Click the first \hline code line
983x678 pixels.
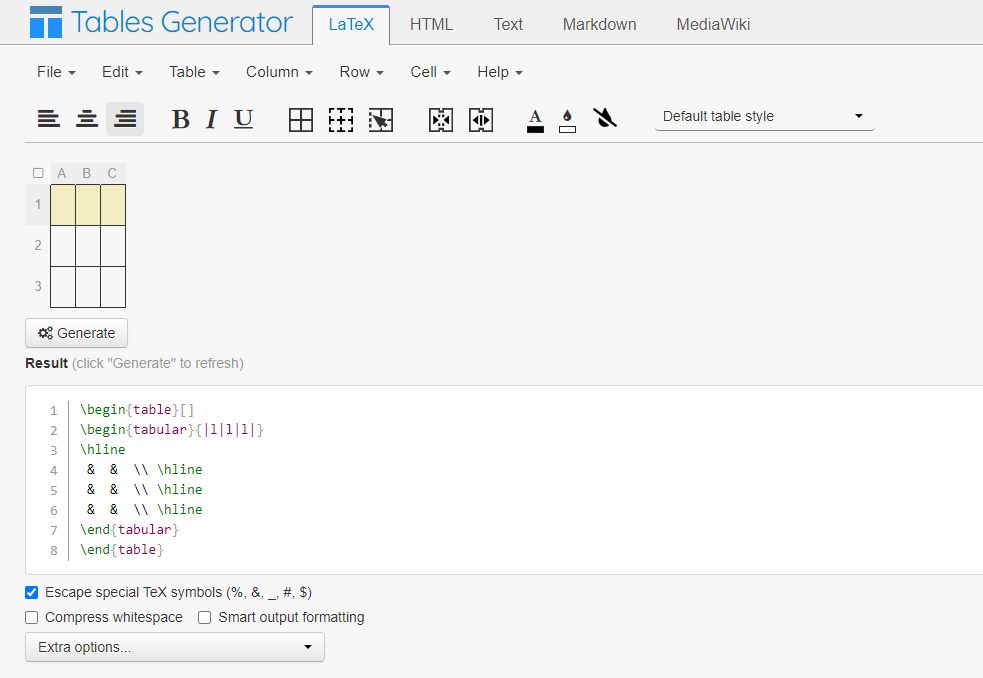[103, 450]
